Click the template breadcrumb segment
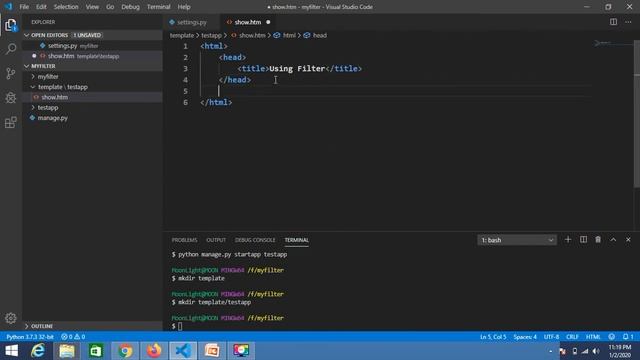Image resolution: width=640 pixels, height=360 pixels. (x=182, y=36)
